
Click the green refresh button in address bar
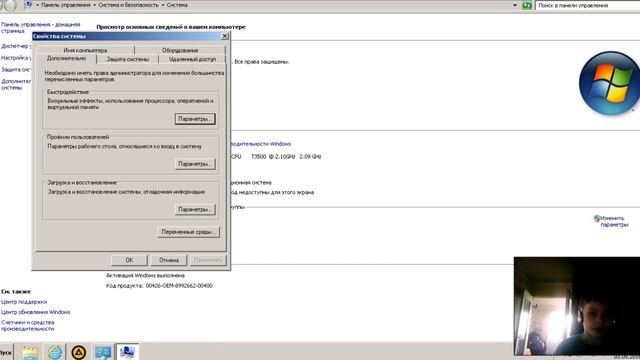[527, 5]
